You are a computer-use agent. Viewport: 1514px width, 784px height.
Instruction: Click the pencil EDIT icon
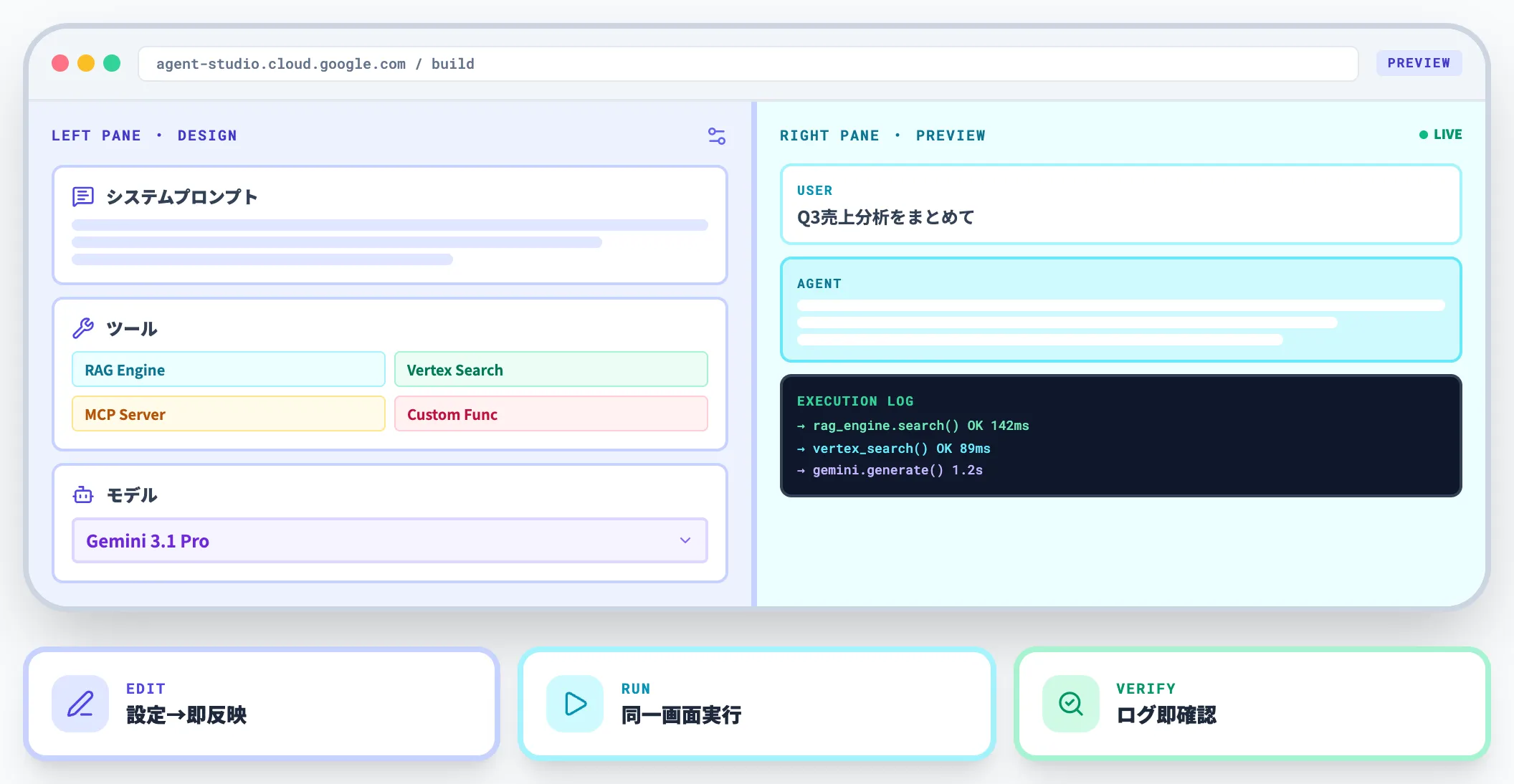80,704
